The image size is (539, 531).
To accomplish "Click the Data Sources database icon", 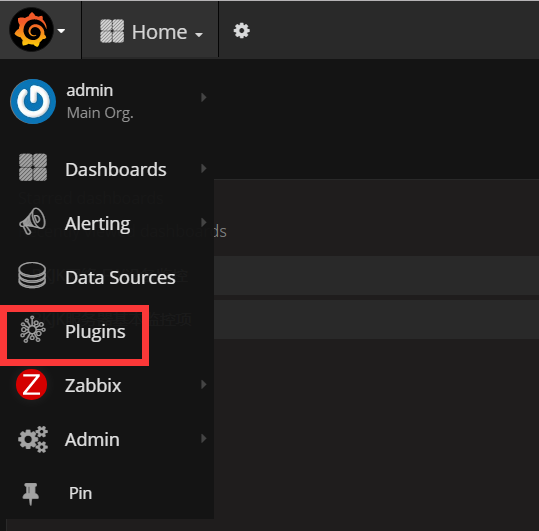I will pyautogui.click(x=32, y=275).
